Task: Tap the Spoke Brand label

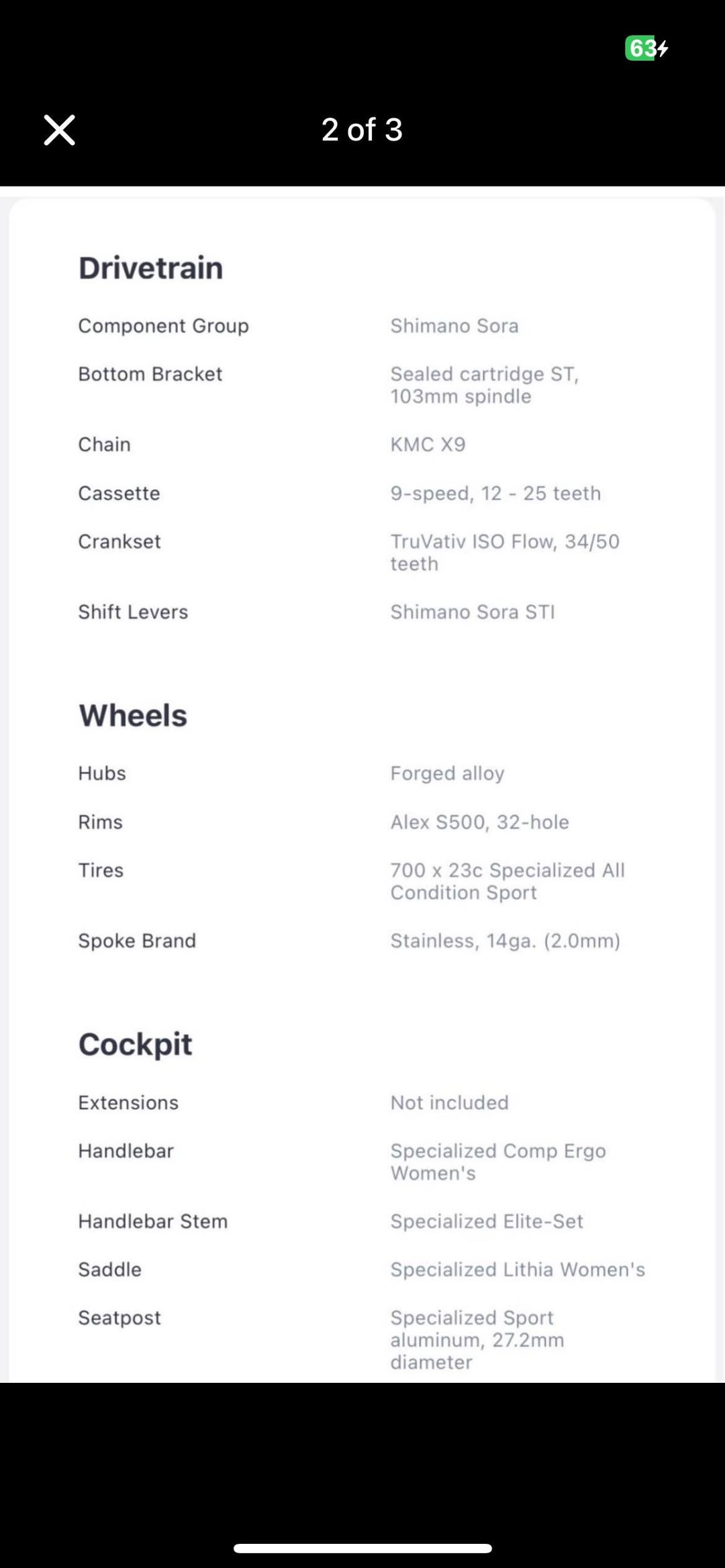Action: [137, 941]
